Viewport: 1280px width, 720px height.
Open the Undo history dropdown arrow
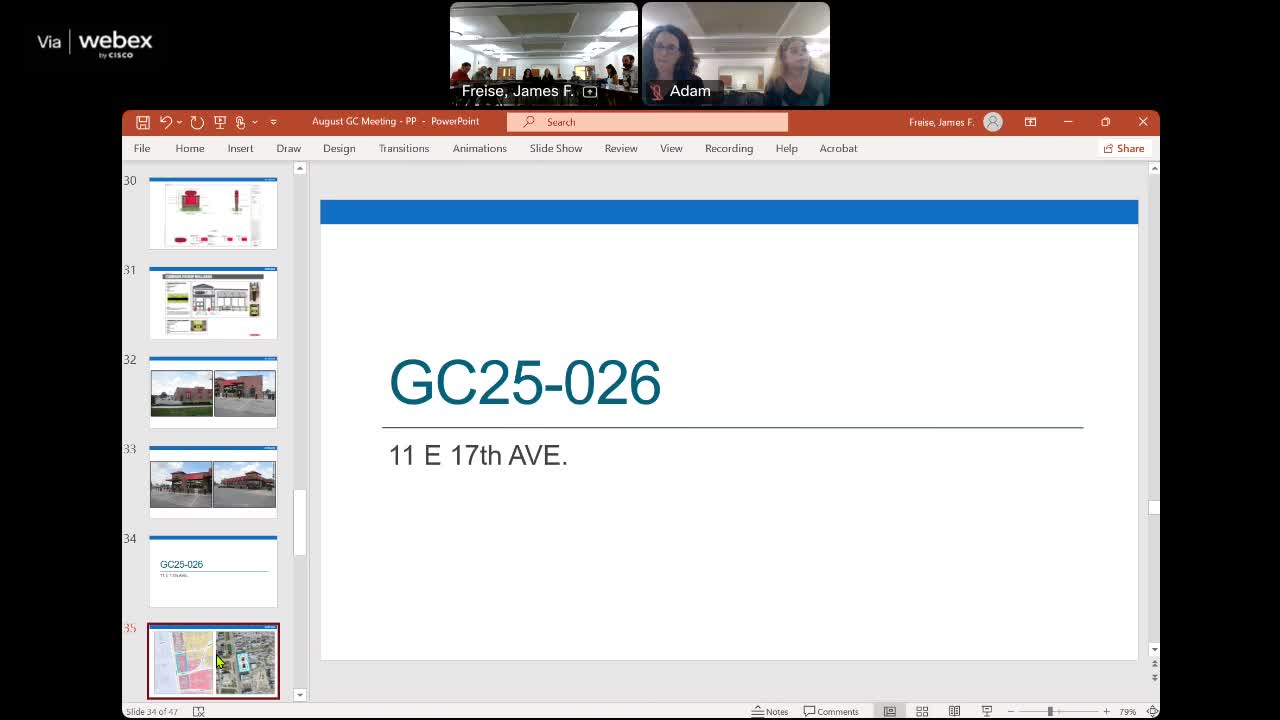[179, 122]
